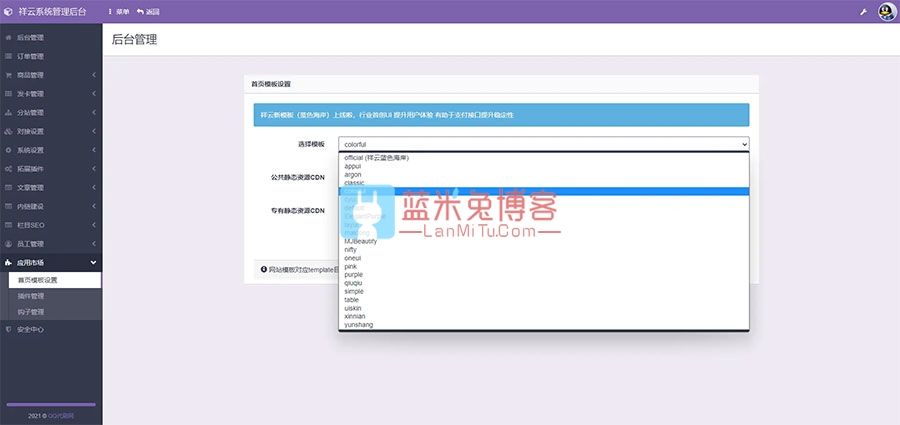Click the gear icon for 系统设置

tap(8, 150)
